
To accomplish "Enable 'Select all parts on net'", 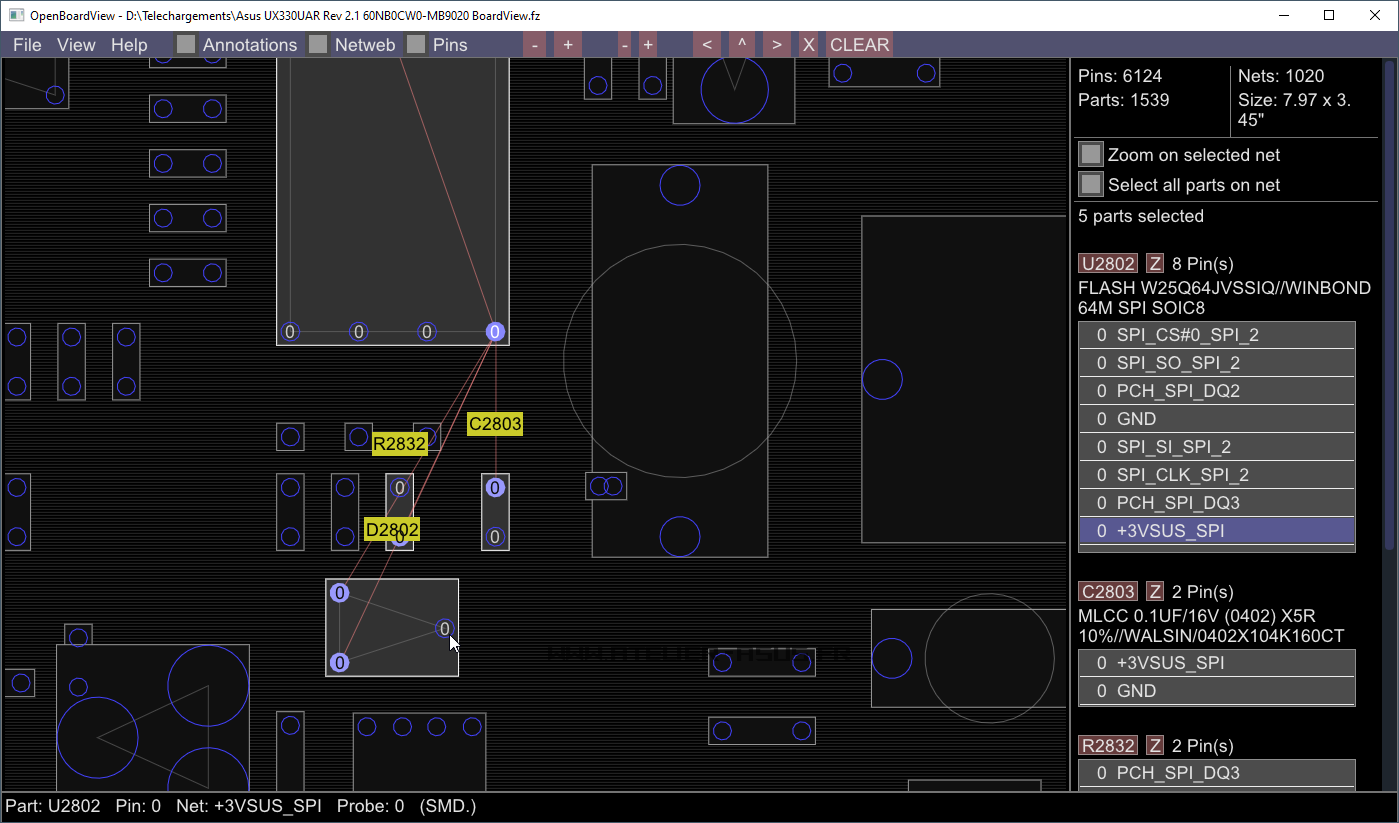I will tap(1091, 185).
